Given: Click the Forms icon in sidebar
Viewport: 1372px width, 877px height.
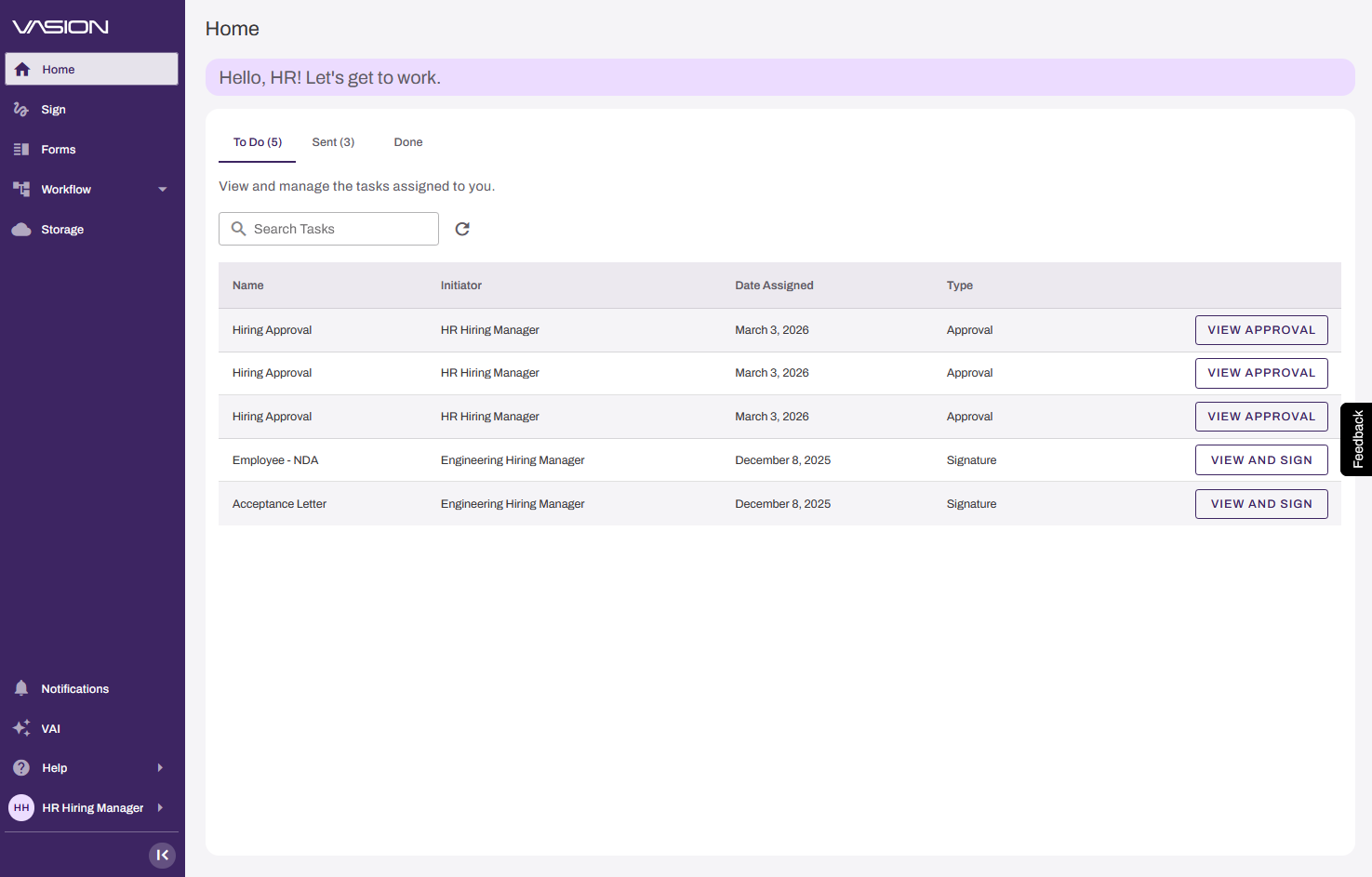Looking at the screenshot, I should (21, 149).
